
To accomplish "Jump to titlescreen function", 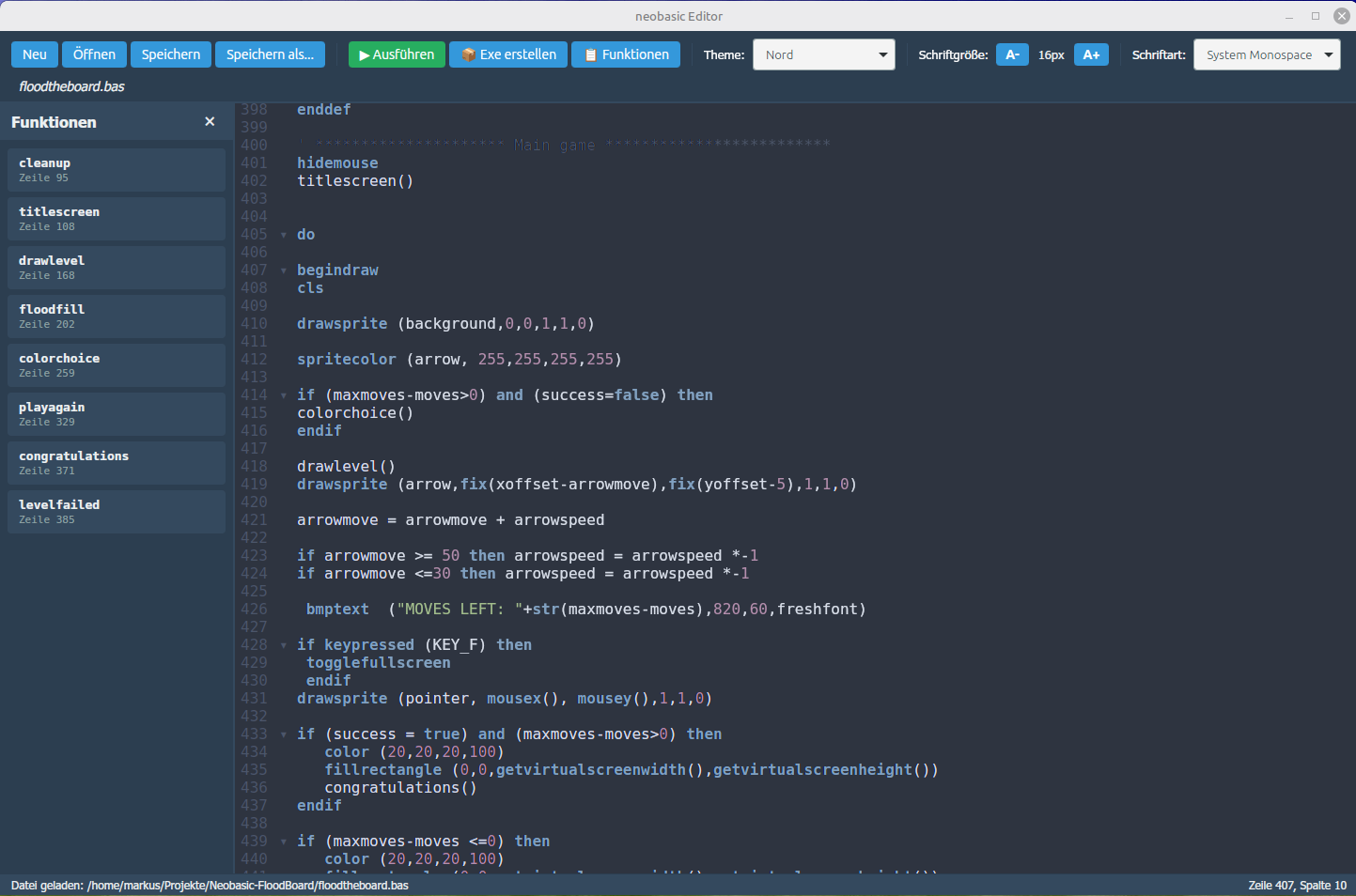I will [x=117, y=219].
